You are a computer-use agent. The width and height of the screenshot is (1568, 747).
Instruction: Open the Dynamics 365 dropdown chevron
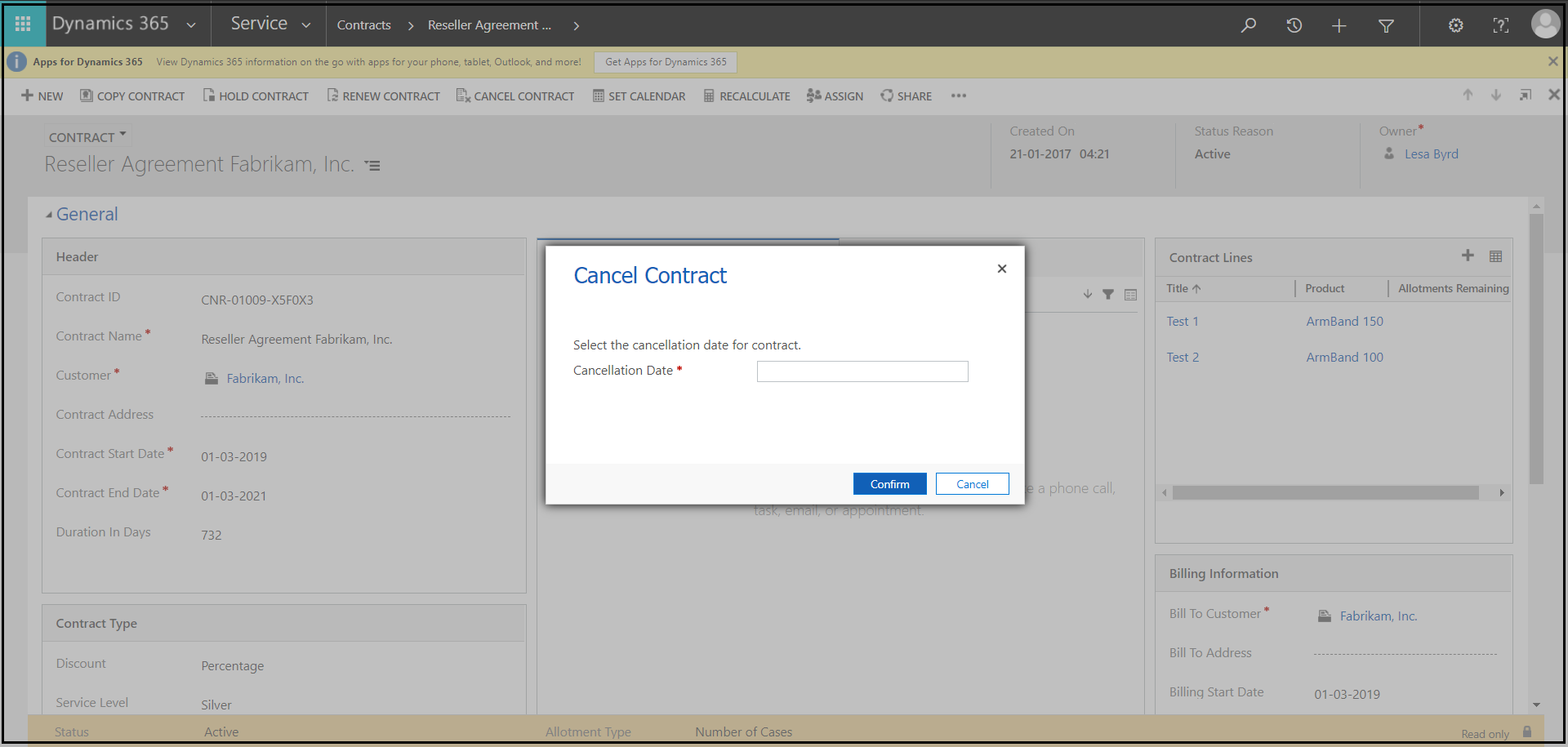pyautogui.click(x=191, y=25)
